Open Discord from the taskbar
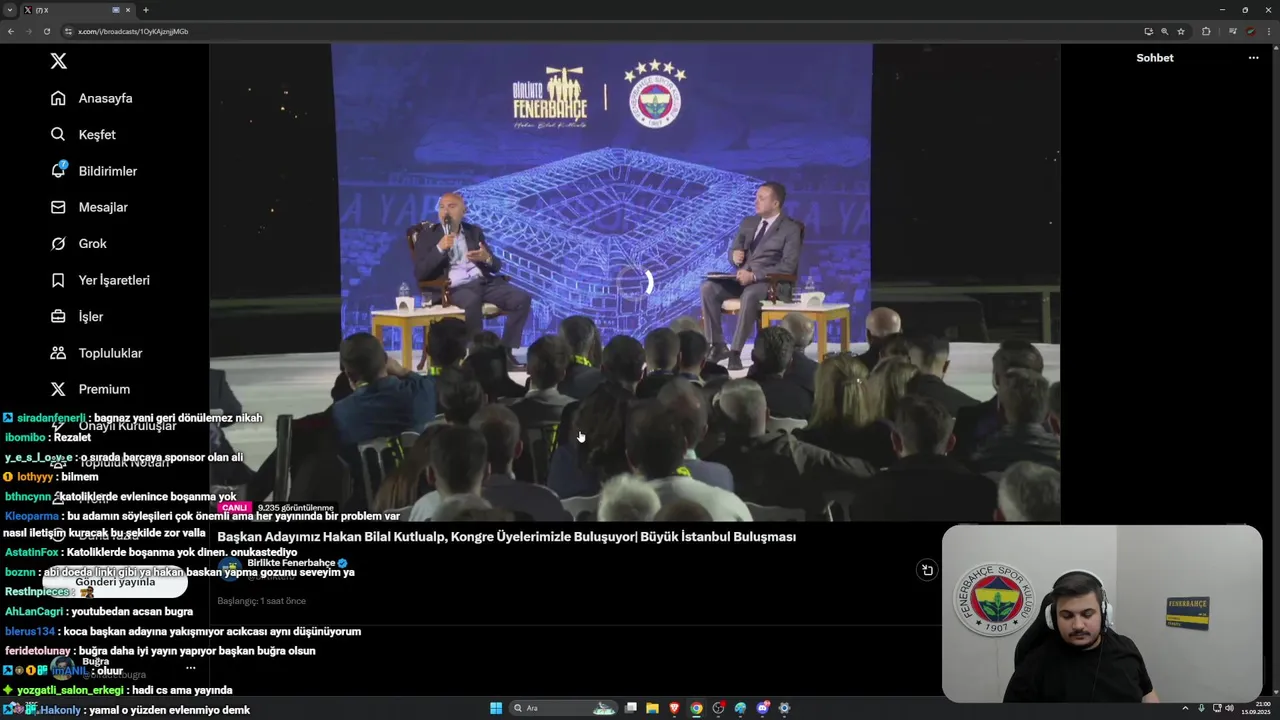The height and width of the screenshot is (720, 1280). (762, 708)
